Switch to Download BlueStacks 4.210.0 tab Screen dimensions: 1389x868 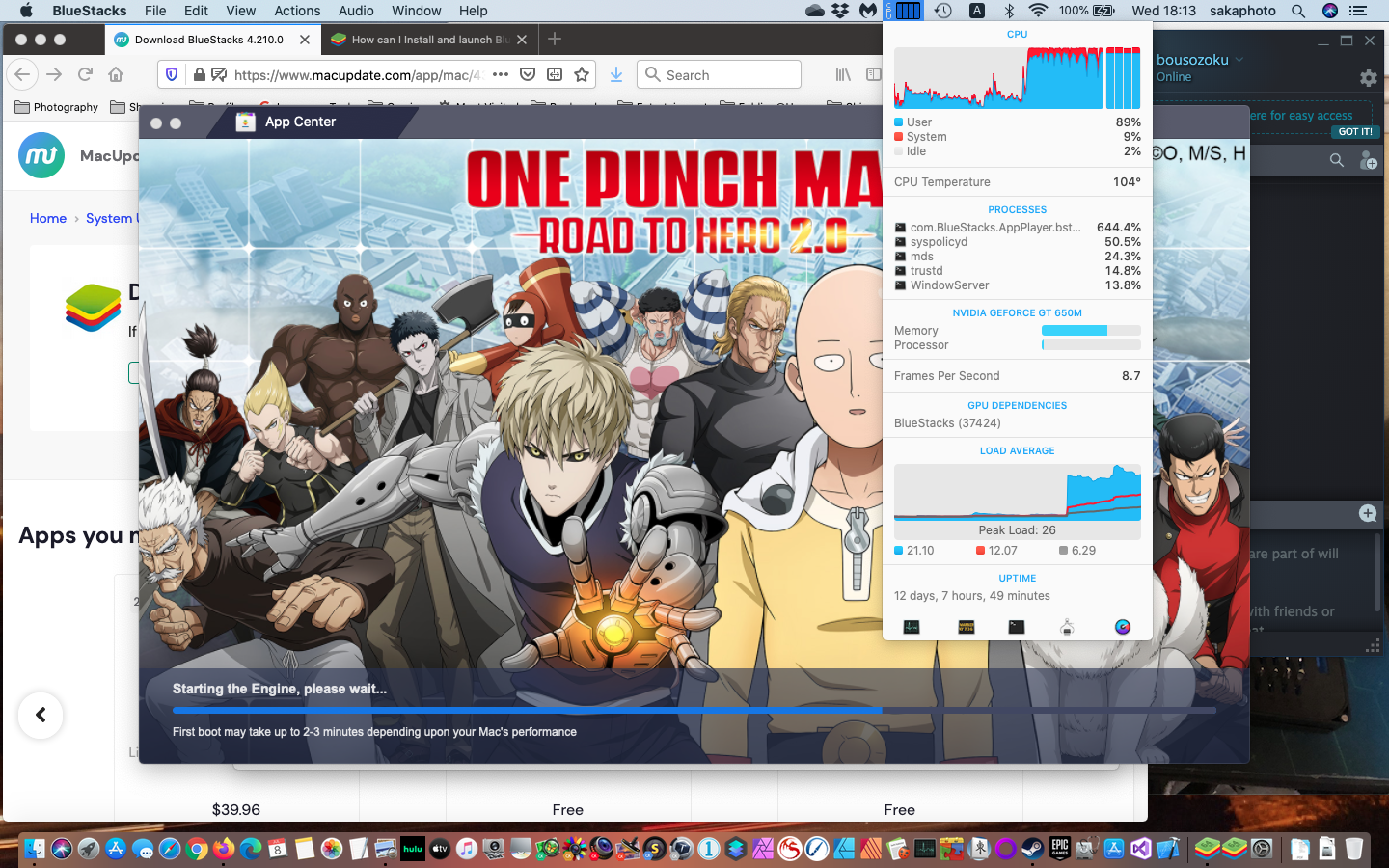click(x=211, y=40)
